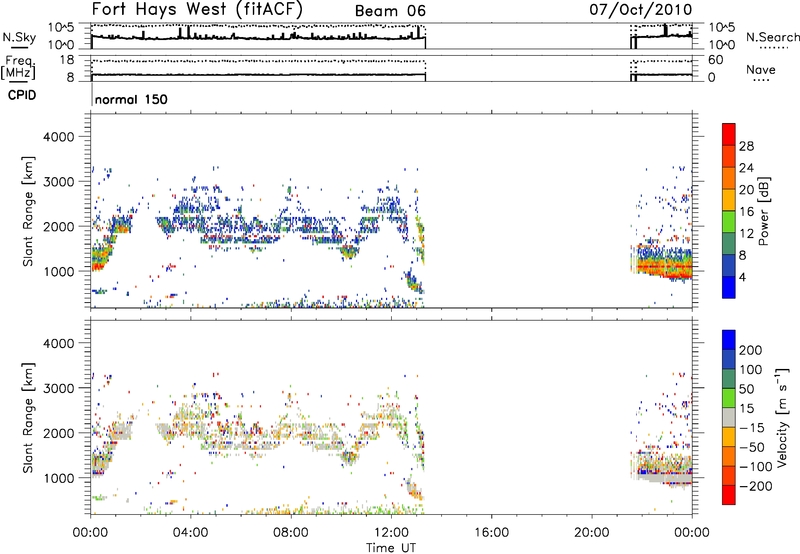The image size is (800, 554).
Task: Click the "Fort Hays West (fitACF)" title
Action: [x=197, y=9]
